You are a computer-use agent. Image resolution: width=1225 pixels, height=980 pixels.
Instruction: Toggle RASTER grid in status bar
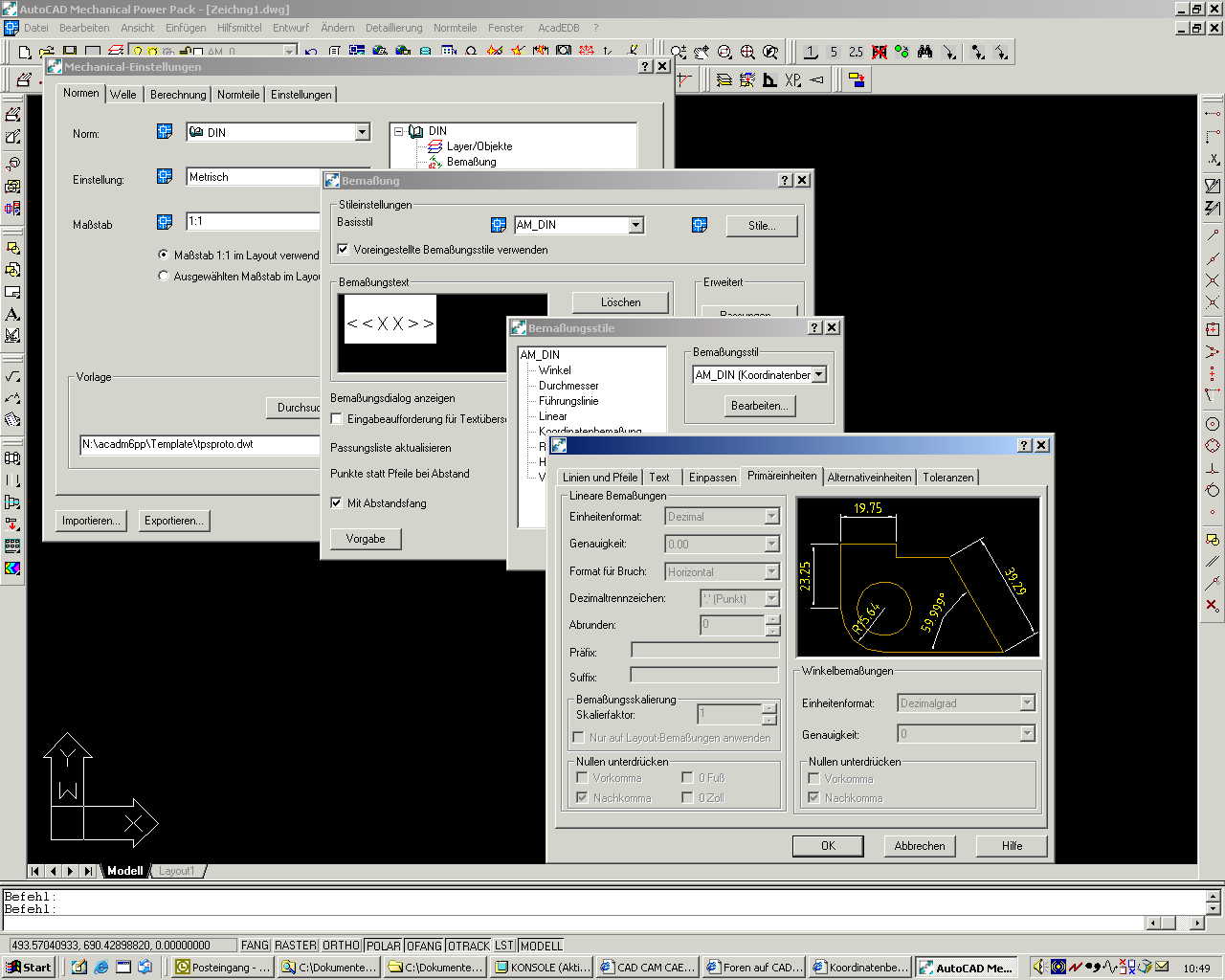[296, 946]
